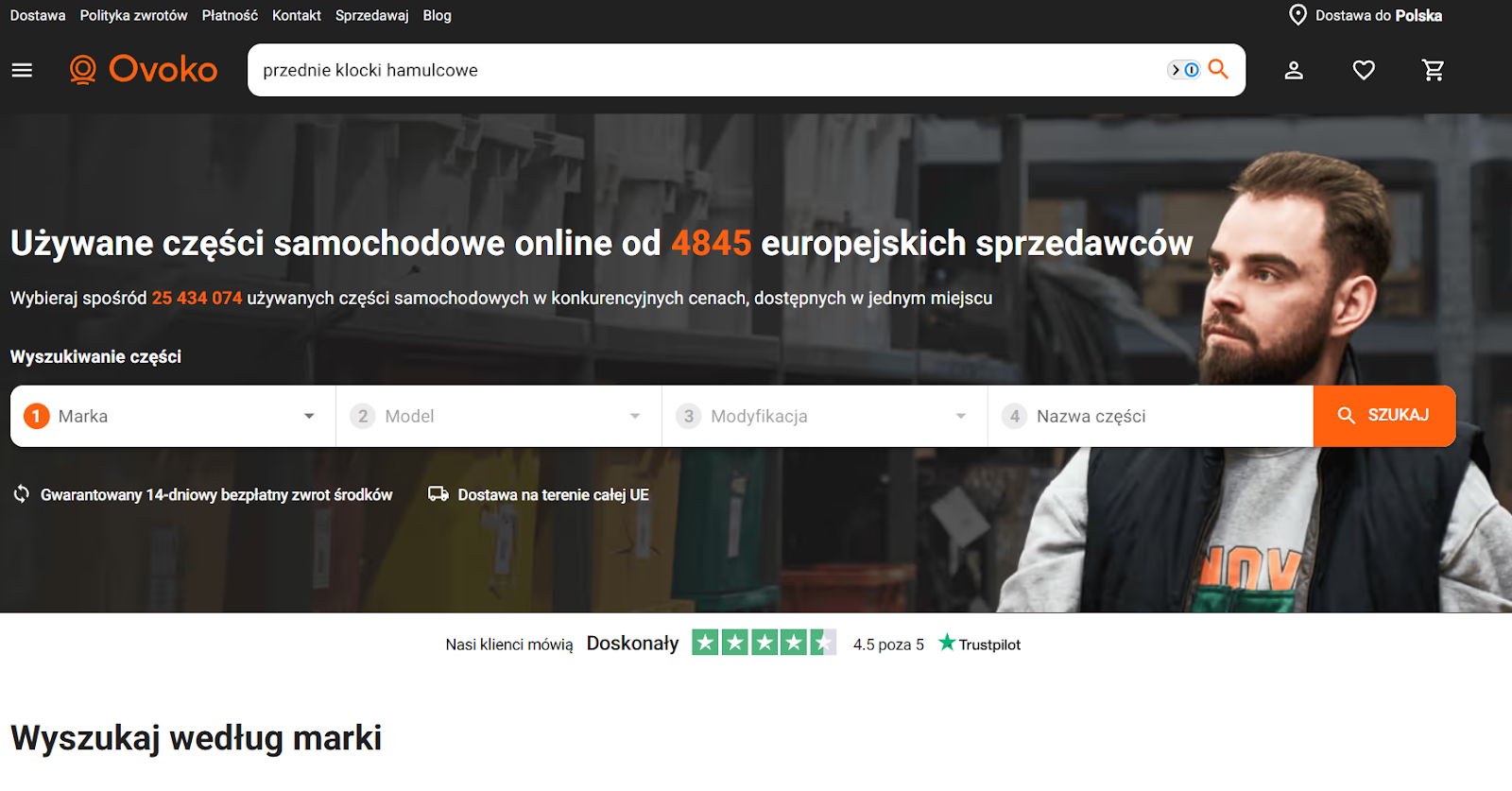Click the orange SZUKAJ button
Image resolution: width=1512 pixels, height=791 pixels.
[x=1384, y=416]
